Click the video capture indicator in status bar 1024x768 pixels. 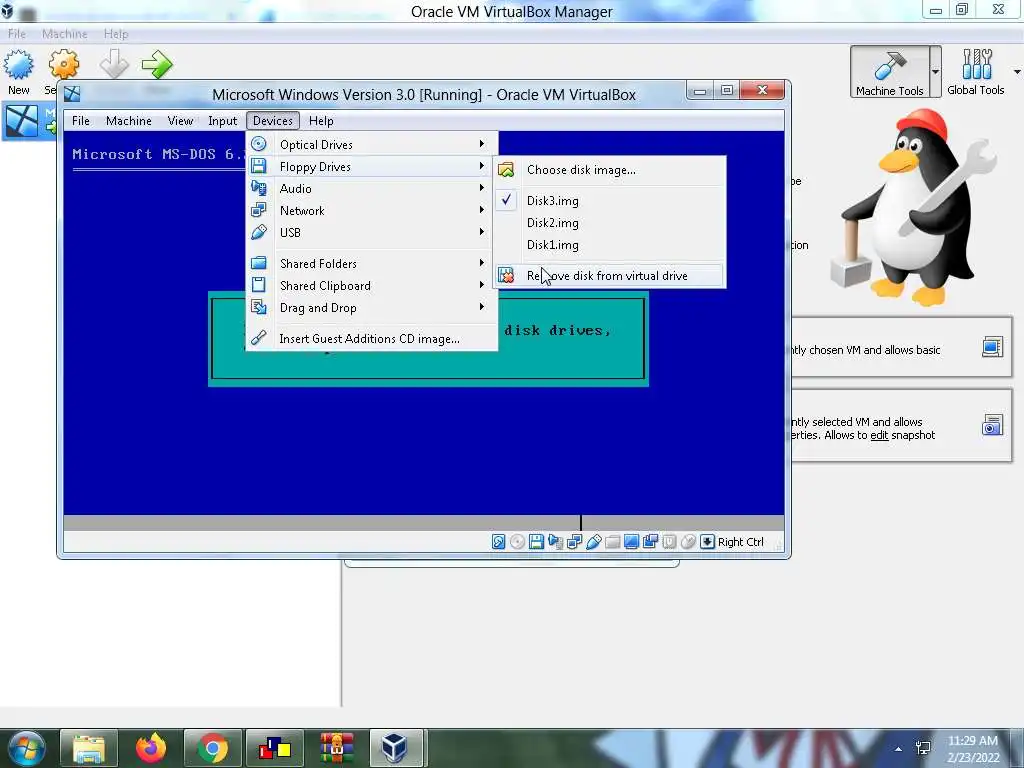[x=650, y=541]
